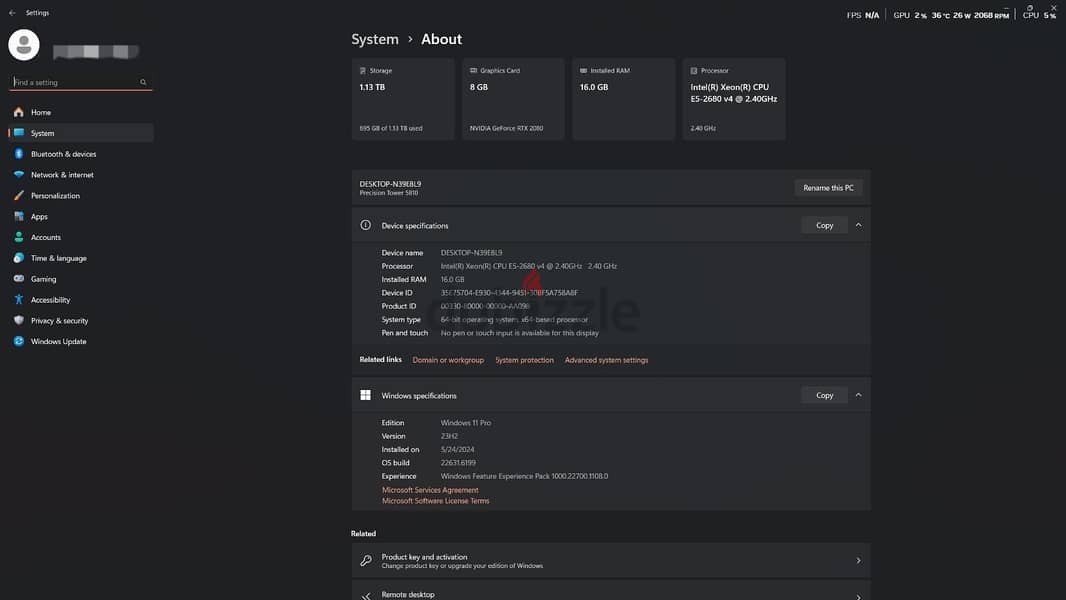The width and height of the screenshot is (1066, 600).
Task: Click the System monitor icon
Action: tap(19, 133)
